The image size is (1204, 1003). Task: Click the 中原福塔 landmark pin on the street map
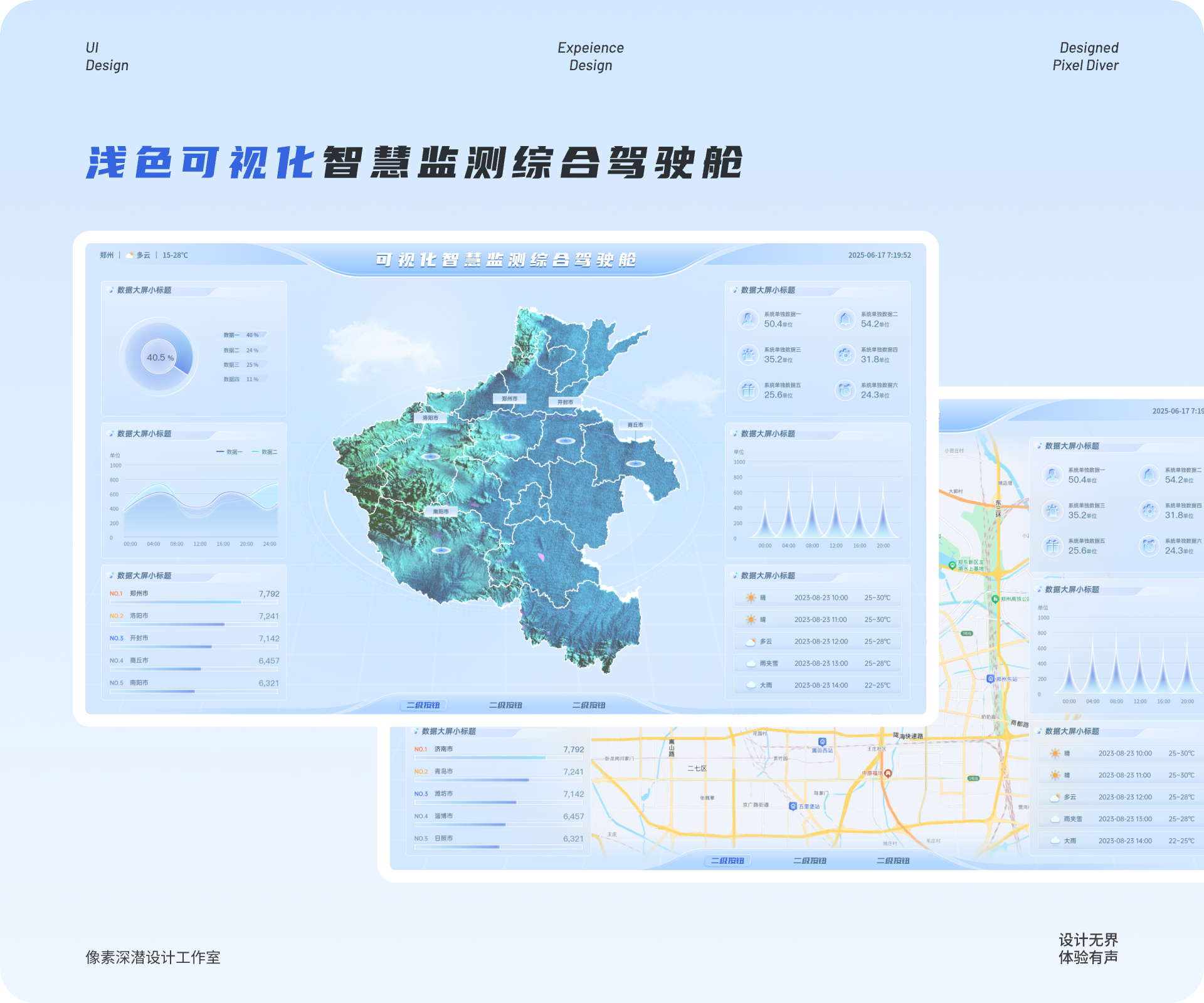tap(888, 774)
